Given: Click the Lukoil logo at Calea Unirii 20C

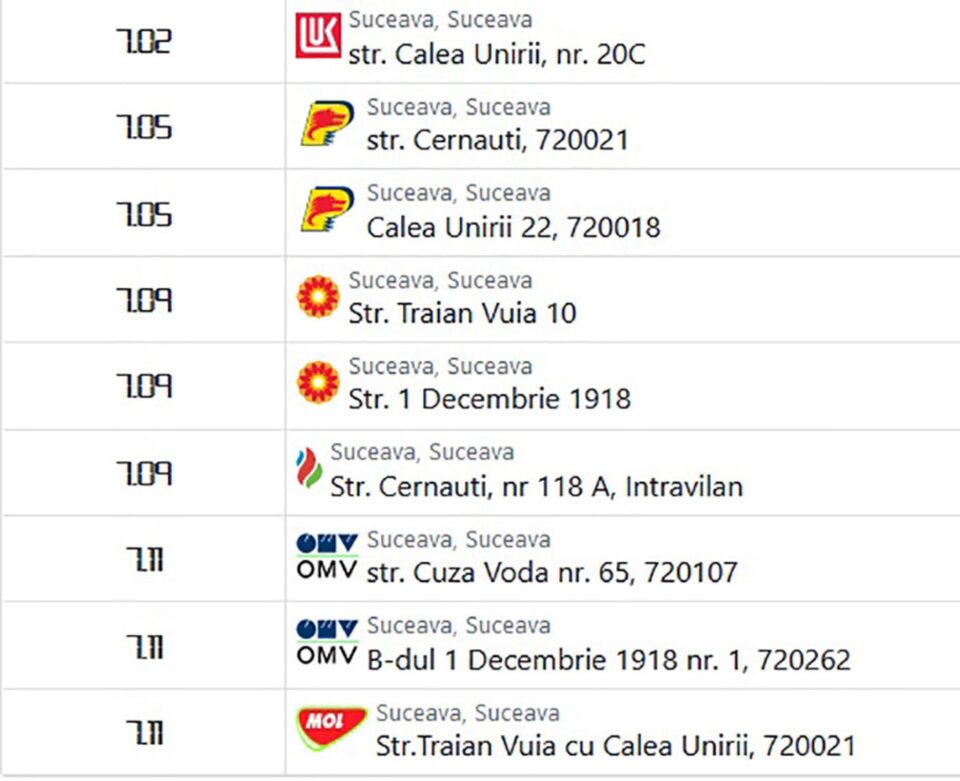Looking at the screenshot, I should pyautogui.click(x=318, y=36).
